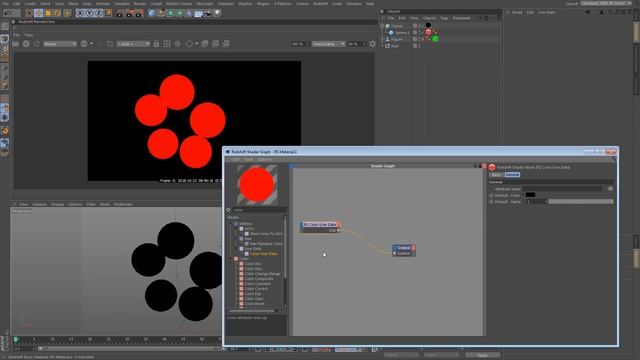Click the red Redshift material tag on Sphere
The width and height of the screenshot is (640, 360).
tap(428, 32)
